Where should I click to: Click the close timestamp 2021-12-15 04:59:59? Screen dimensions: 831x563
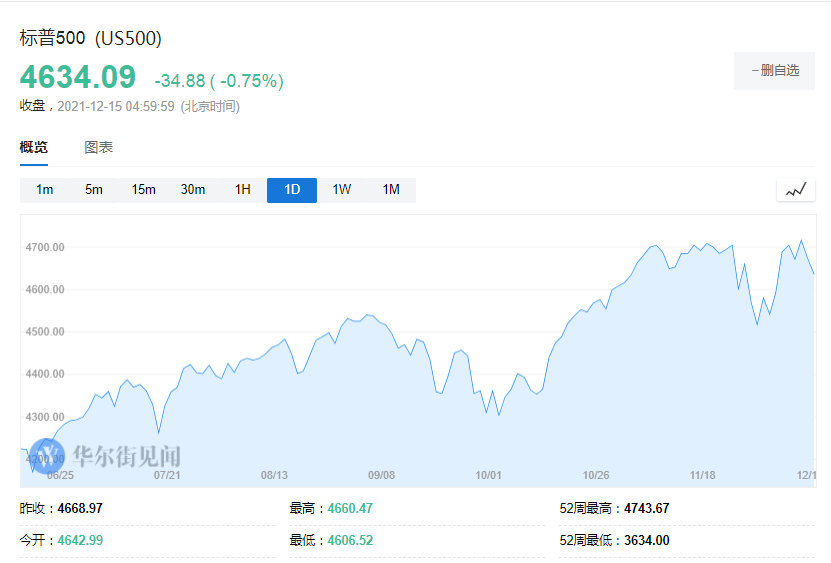point(116,107)
